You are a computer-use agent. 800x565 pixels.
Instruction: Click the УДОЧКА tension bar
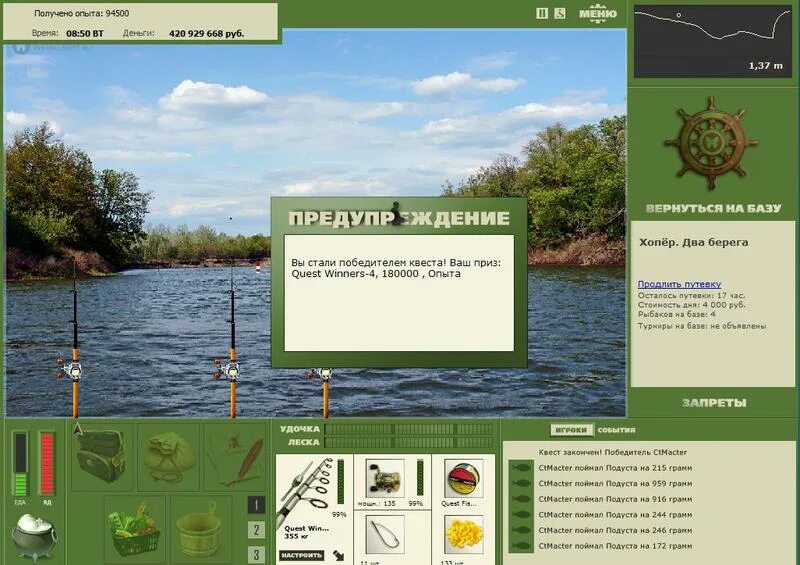[409, 429]
